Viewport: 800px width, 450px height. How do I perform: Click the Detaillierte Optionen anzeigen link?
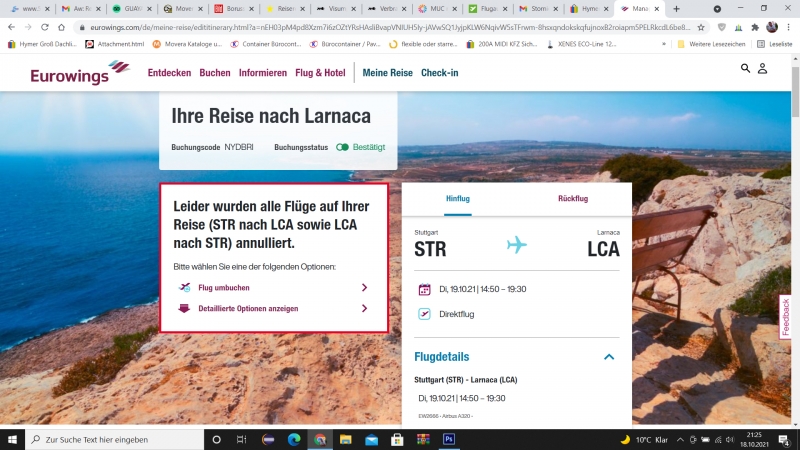pos(248,309)
